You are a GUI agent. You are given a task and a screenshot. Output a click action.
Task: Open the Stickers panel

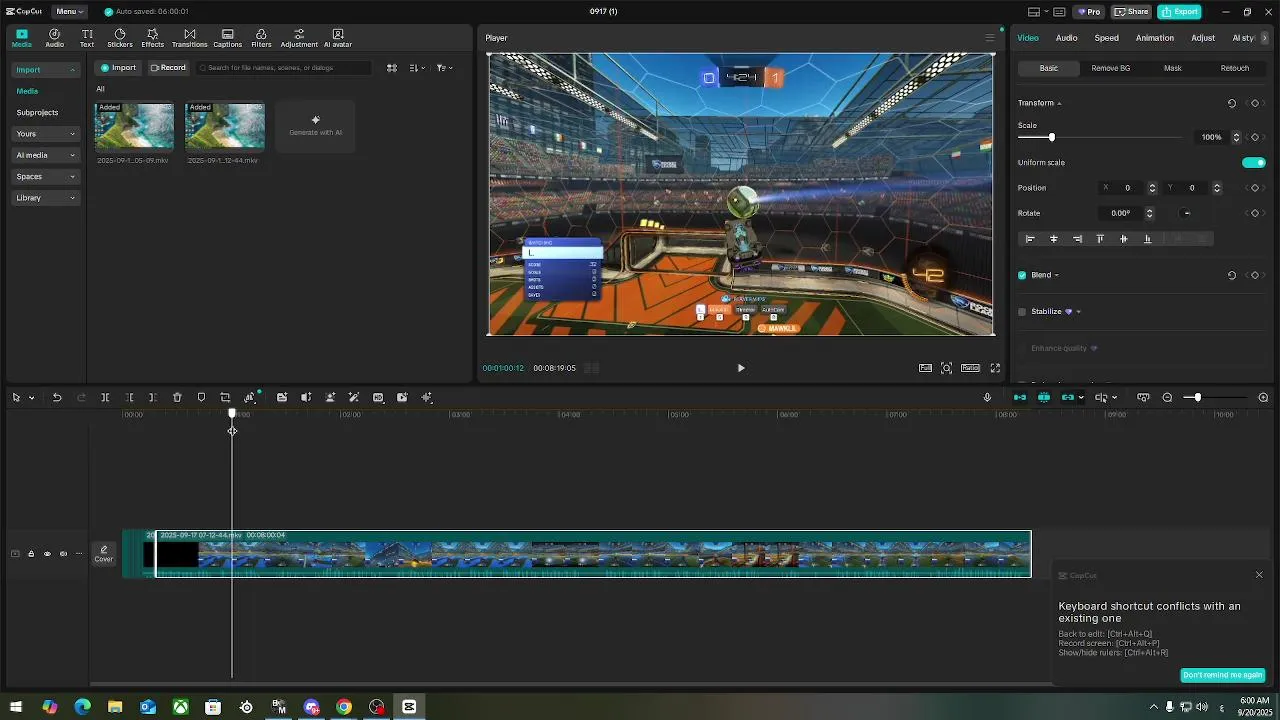[x=120, y=38]
